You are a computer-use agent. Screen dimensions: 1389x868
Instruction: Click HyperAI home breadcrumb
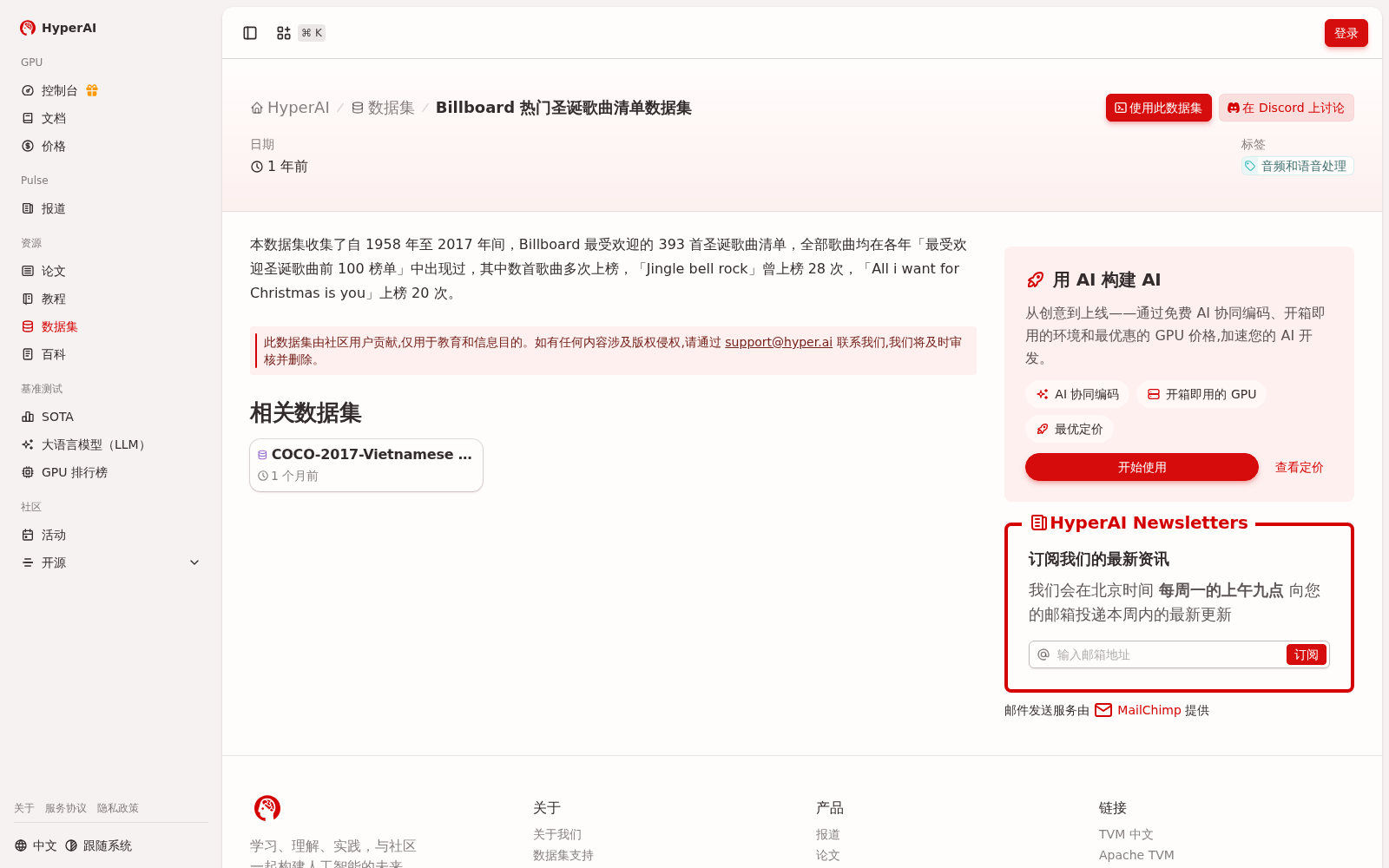click(290, 108)
